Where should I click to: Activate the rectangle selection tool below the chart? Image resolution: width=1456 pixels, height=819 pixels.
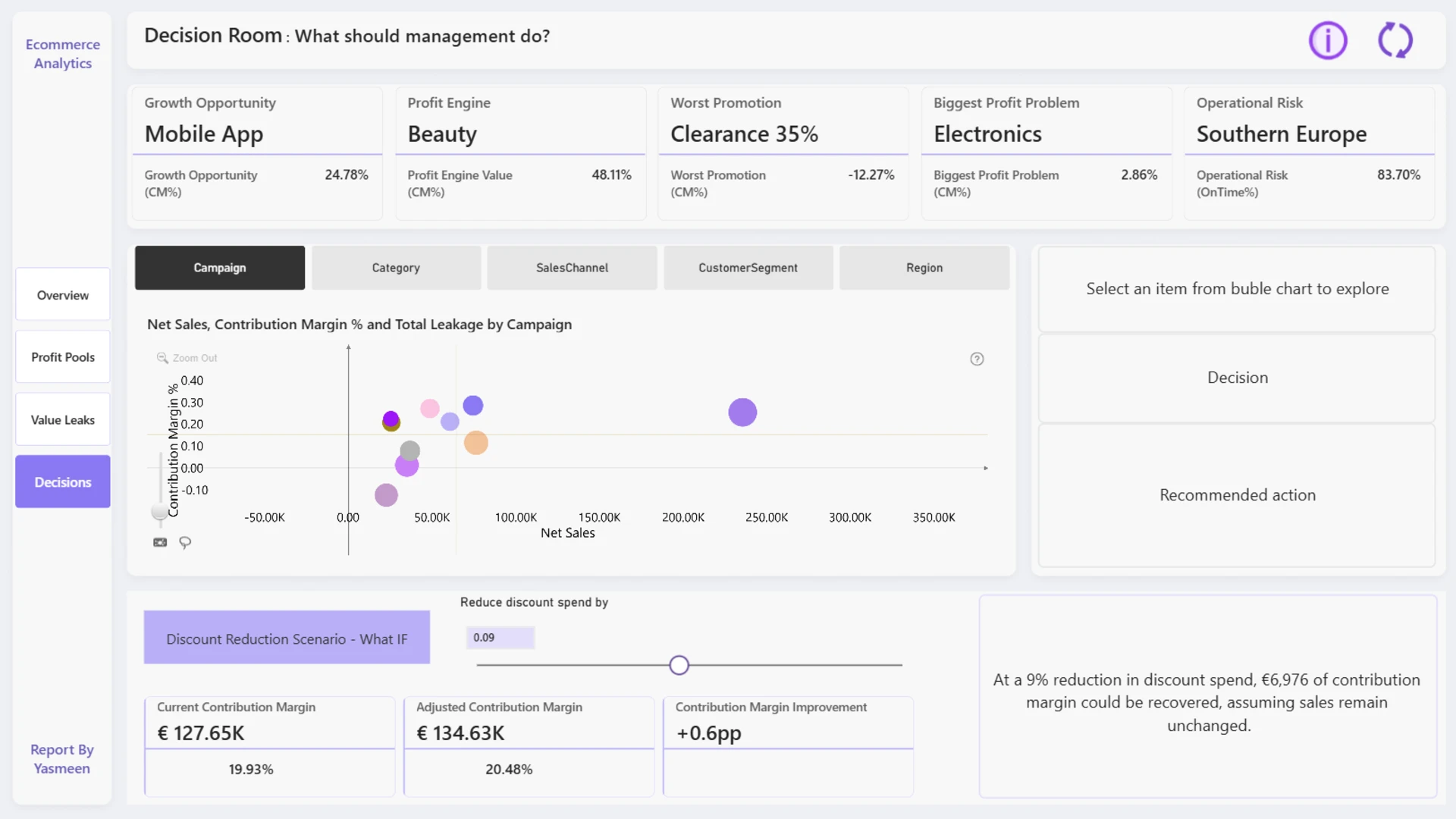160,542
